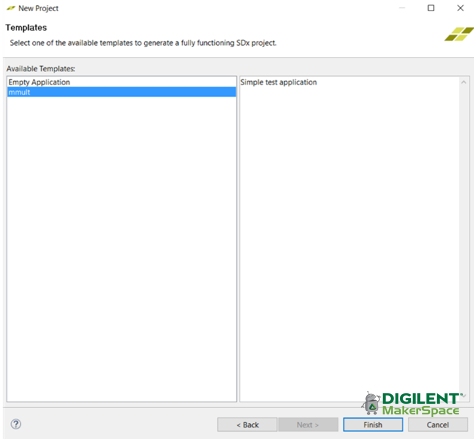Click the description pane scrollbar track
This screenshot has width=474, height=439.
point(463,233)
